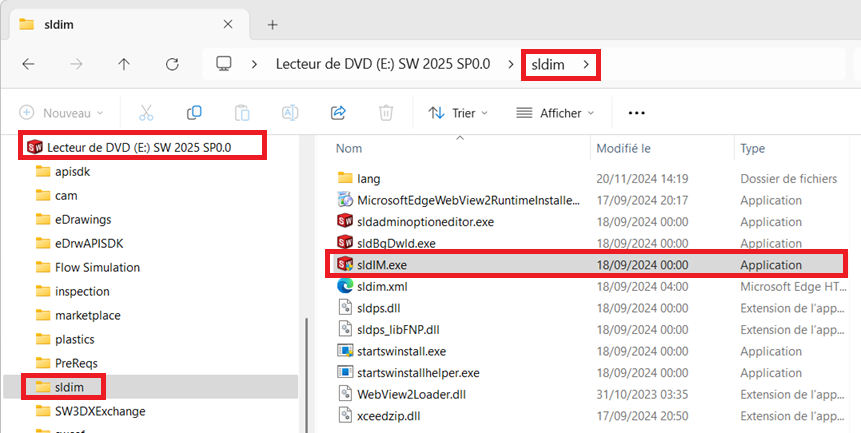Select xceedzip.dll file icon
This screenshot has height=433, width=861.
(x=345, y=415)
